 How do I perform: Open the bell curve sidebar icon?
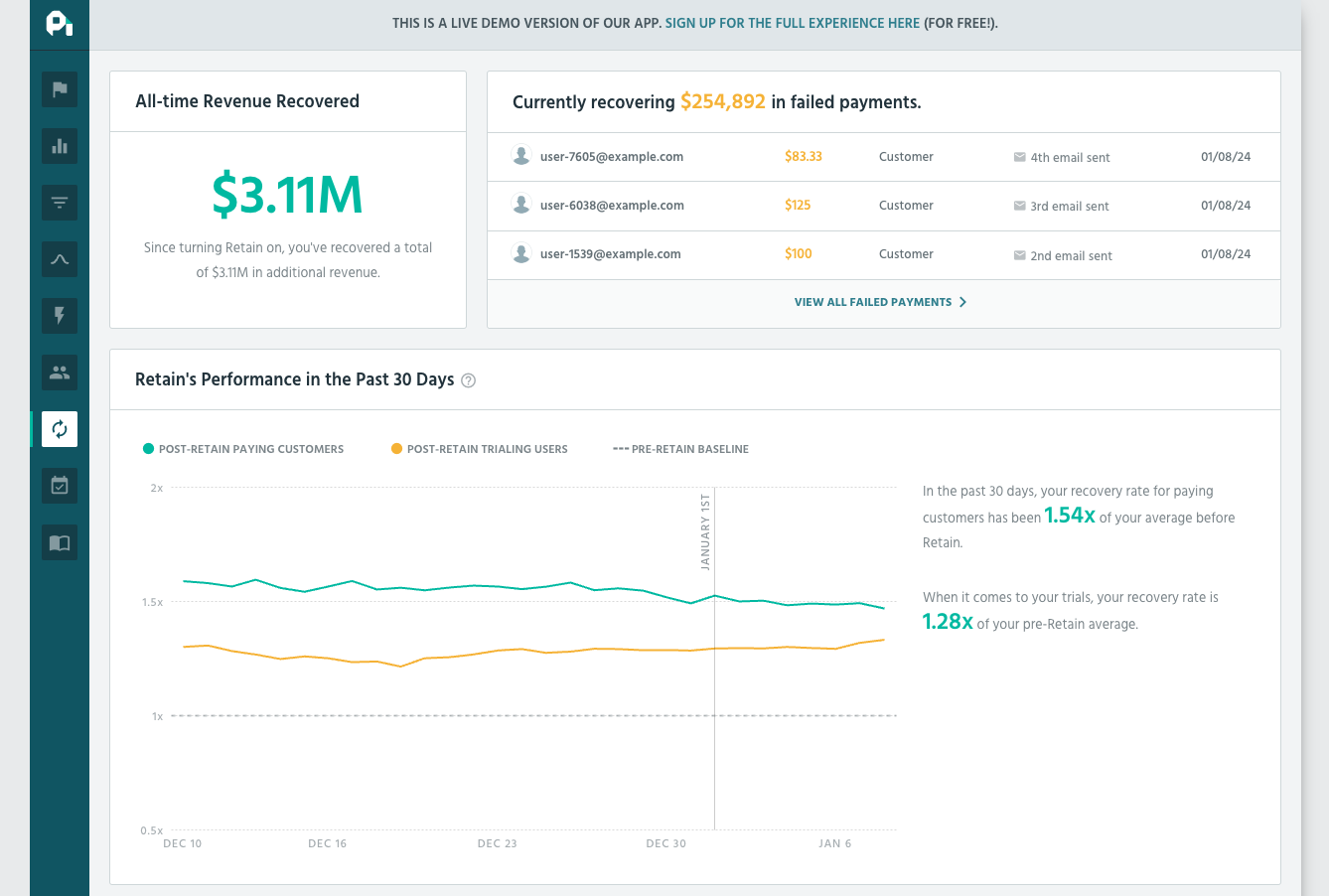[60, 259]
